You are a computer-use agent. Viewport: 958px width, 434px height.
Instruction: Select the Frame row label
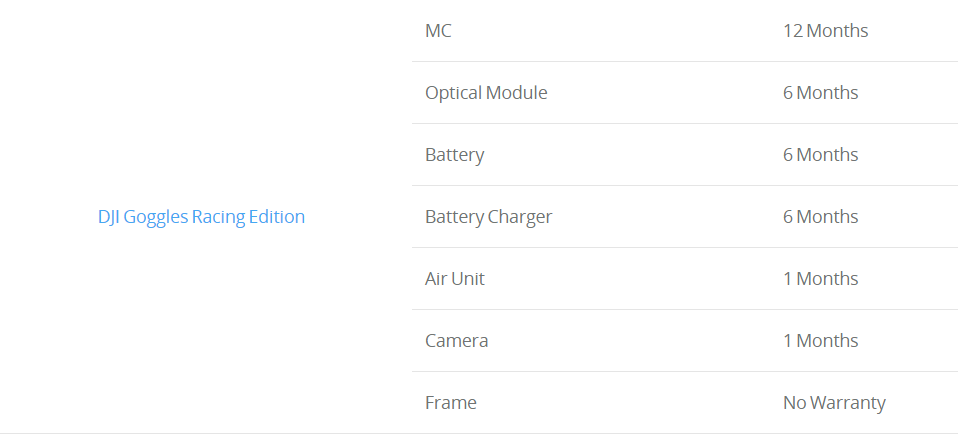(x=451, y=403)
